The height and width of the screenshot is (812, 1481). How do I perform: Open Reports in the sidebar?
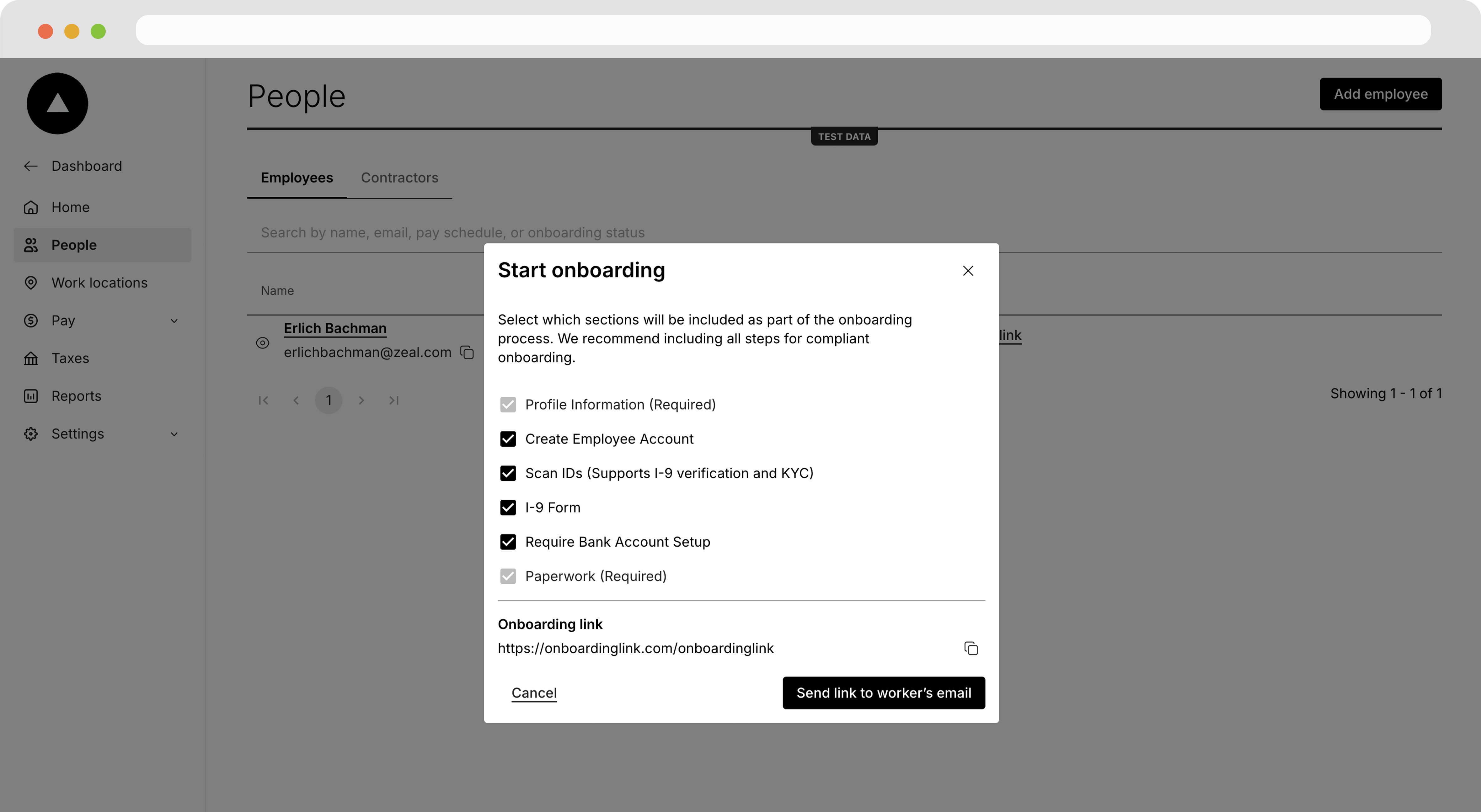(x=102, y=396)
